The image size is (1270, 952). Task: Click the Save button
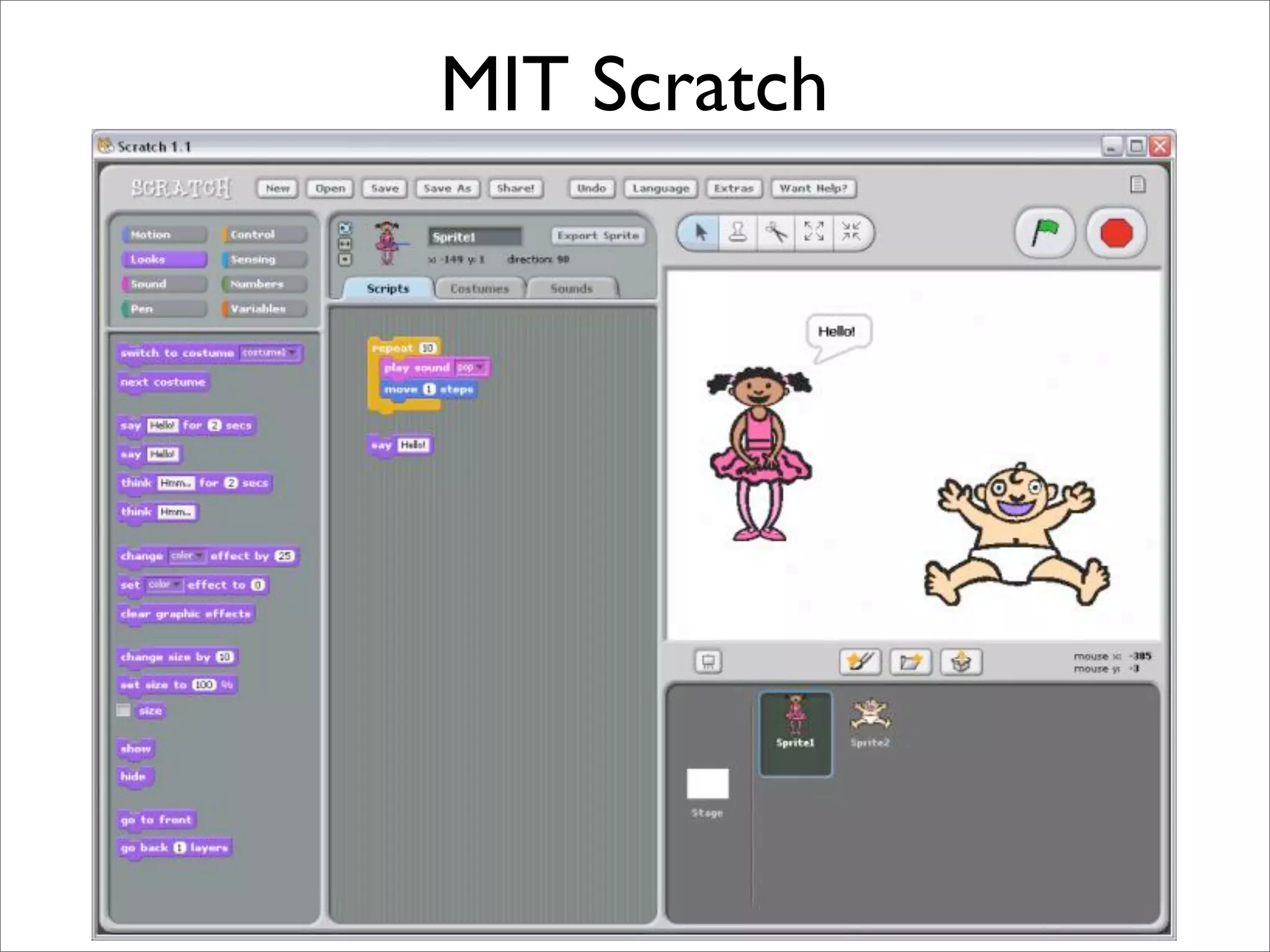tap(384, 188)
